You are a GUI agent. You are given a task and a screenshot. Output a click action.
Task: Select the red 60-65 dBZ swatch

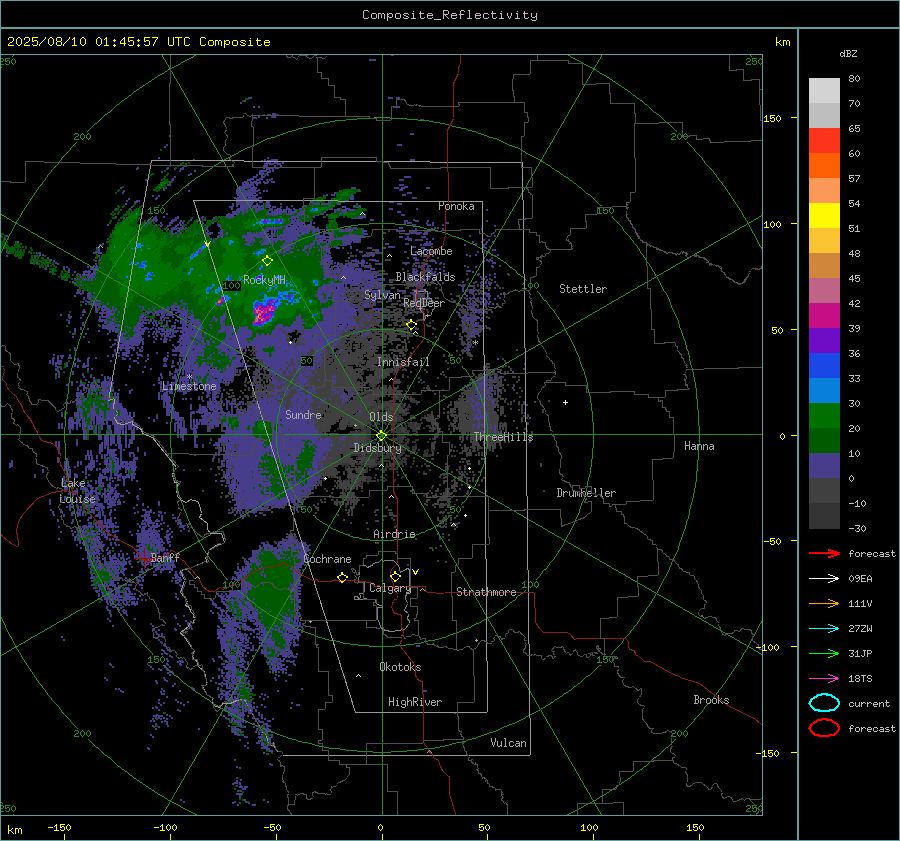824,141
